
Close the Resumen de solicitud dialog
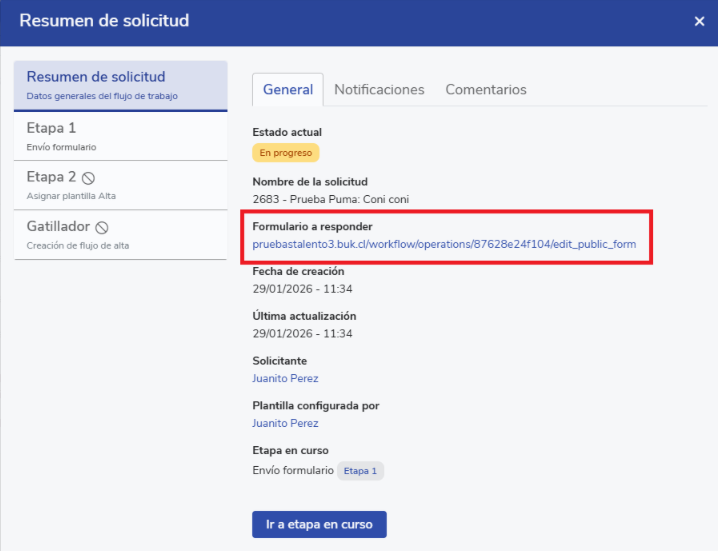pyautogui.click(x=699, y=21)
